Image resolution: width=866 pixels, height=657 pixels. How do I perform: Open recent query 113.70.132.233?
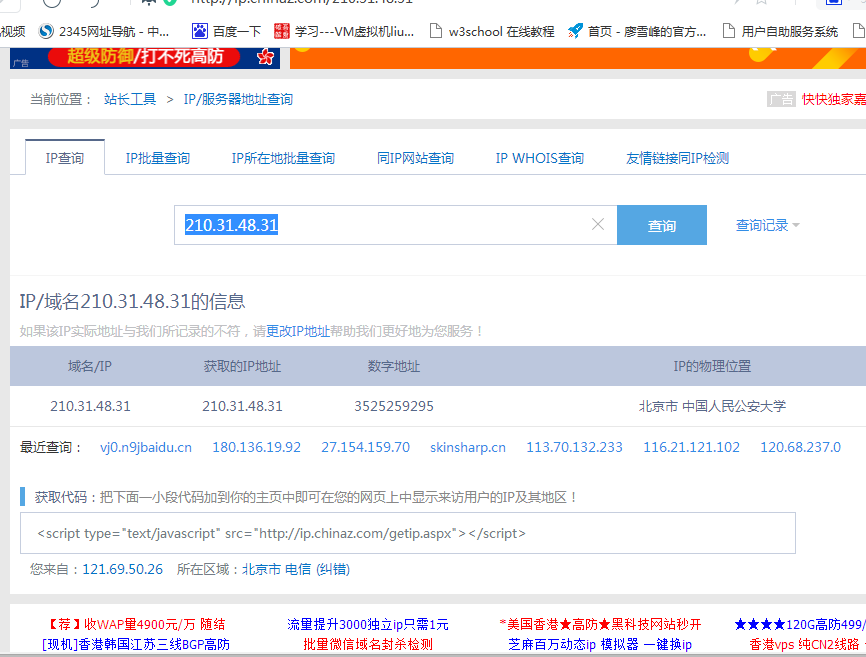pyautogui.click(x=574, y=447)
